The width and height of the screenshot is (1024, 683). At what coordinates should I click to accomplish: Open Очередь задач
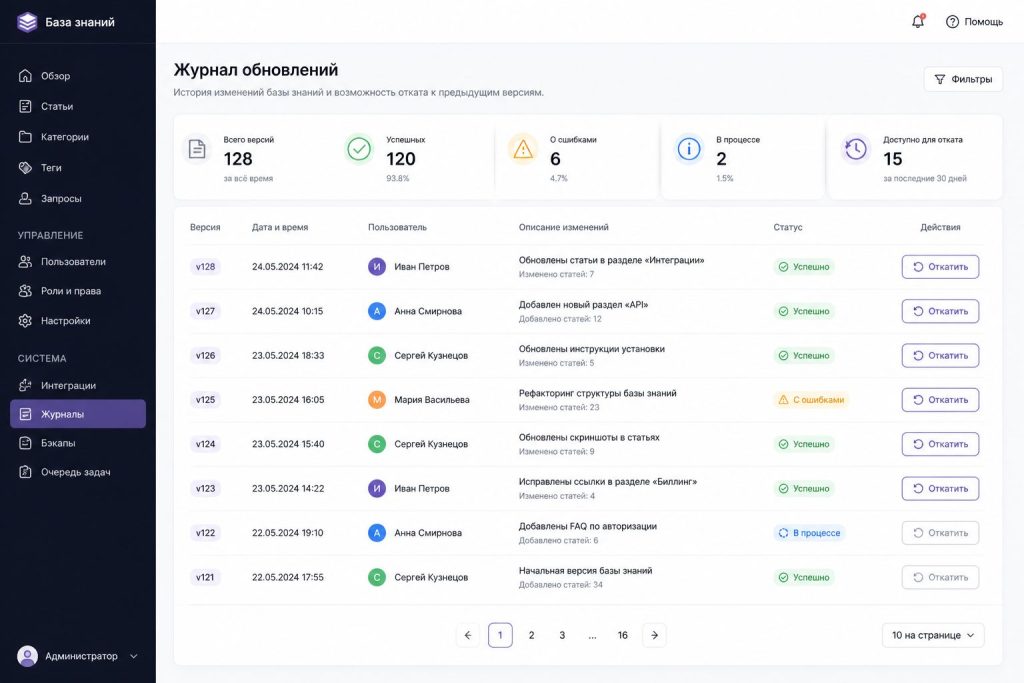[x=78, y=472]
